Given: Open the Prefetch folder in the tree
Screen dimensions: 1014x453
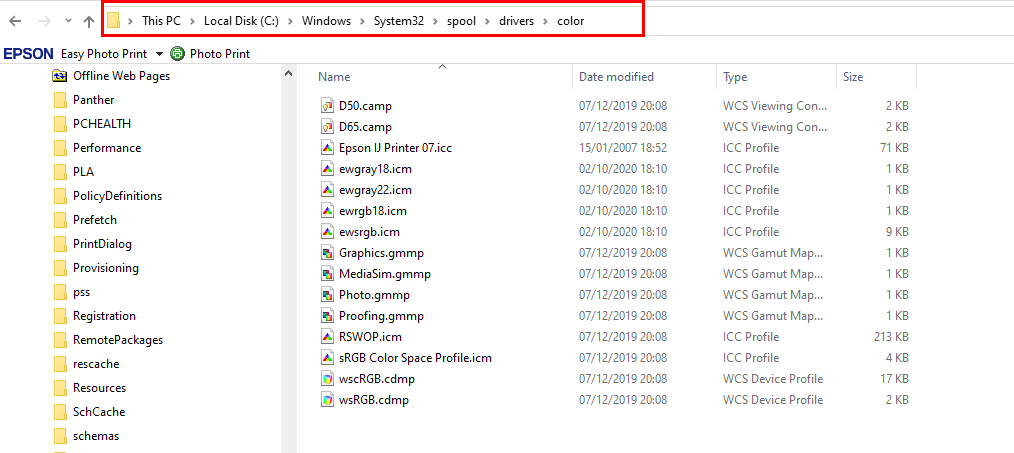Looking at the screenshot, I should 94,220.
